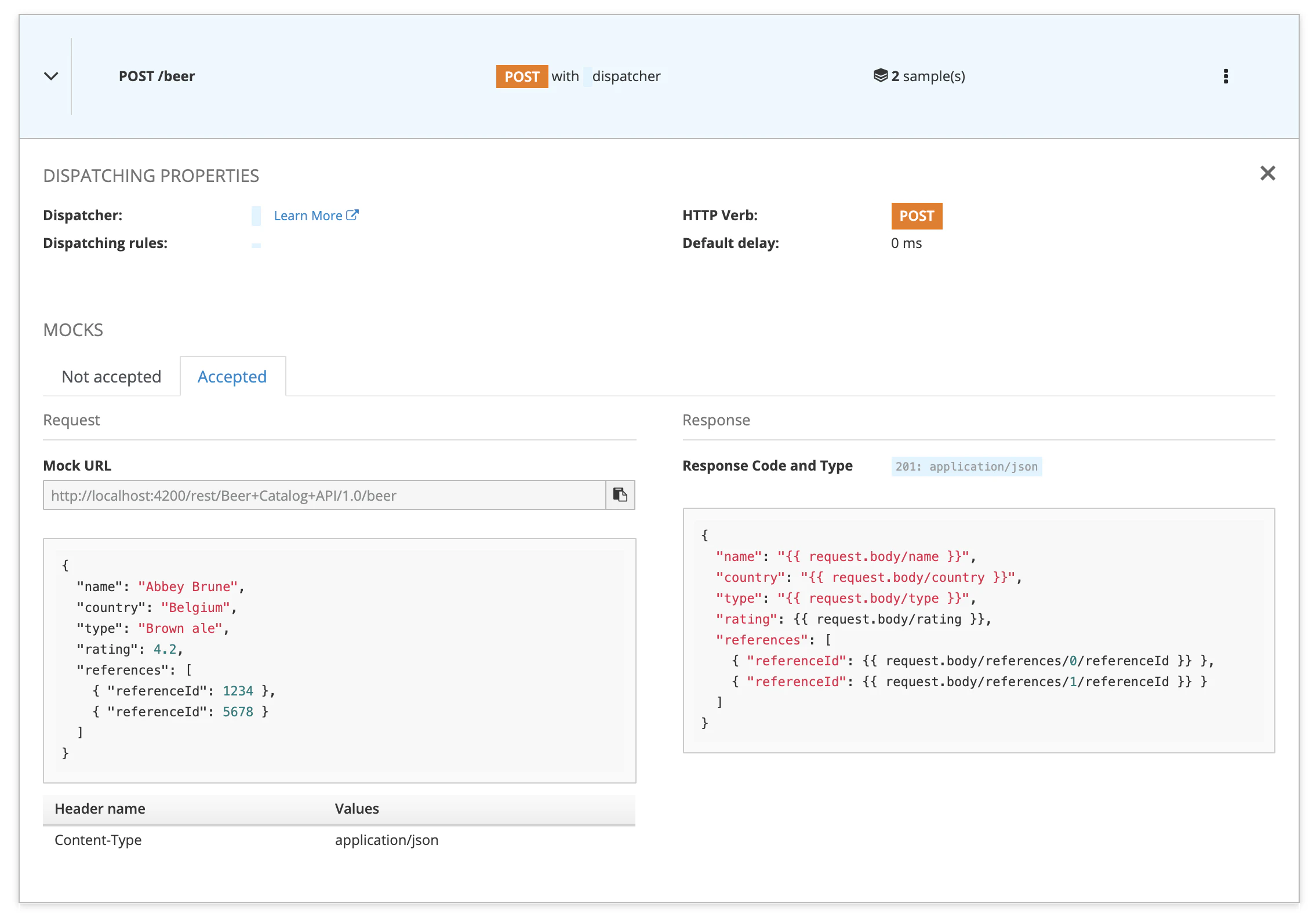Click the HTTP Verb POST label
Viewport: 1316px width, 918px height.
point(916,216)
